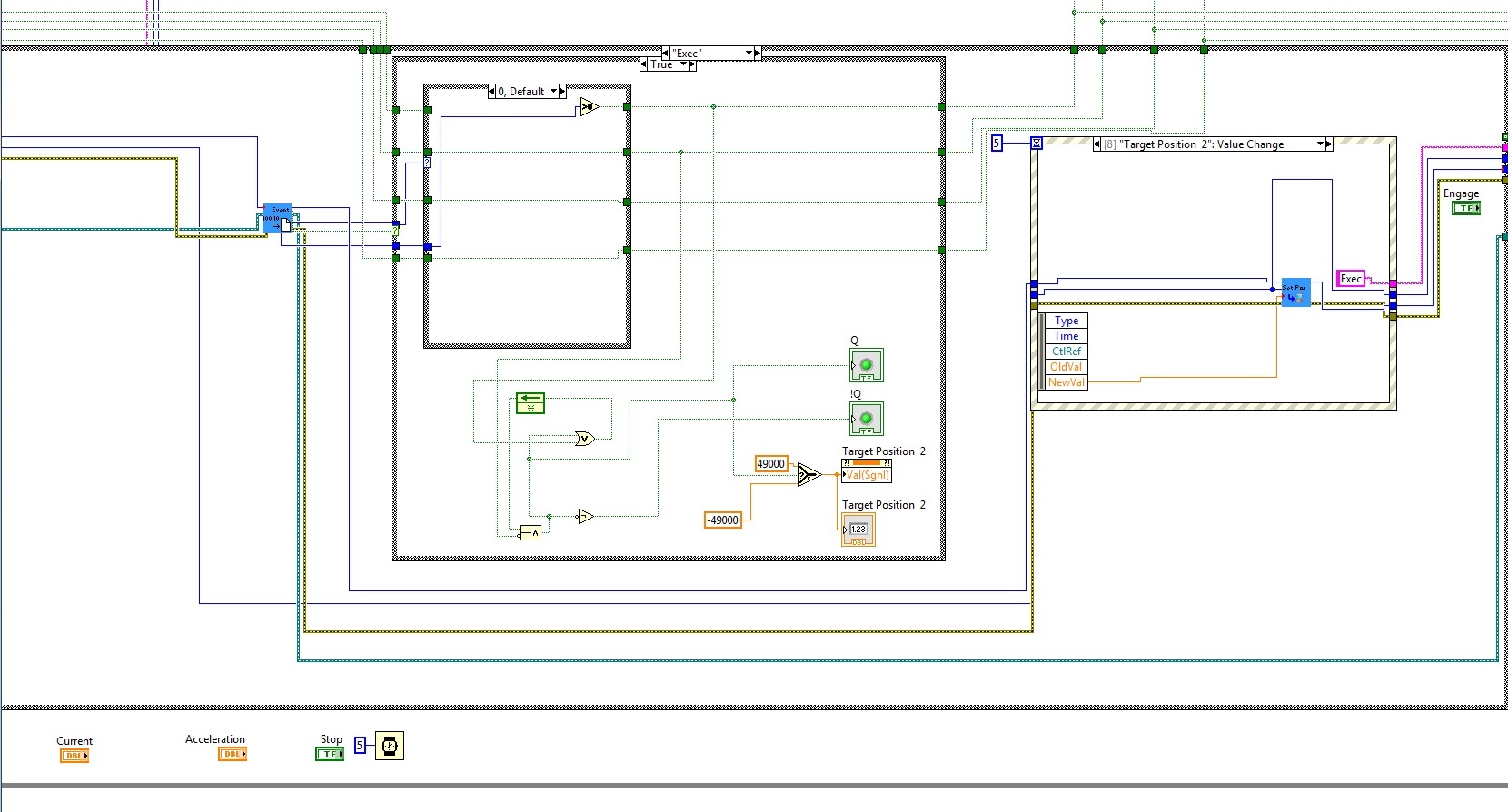Select the feedback node arrow icon
1508x812 pixels.
[x=531, y=403]
